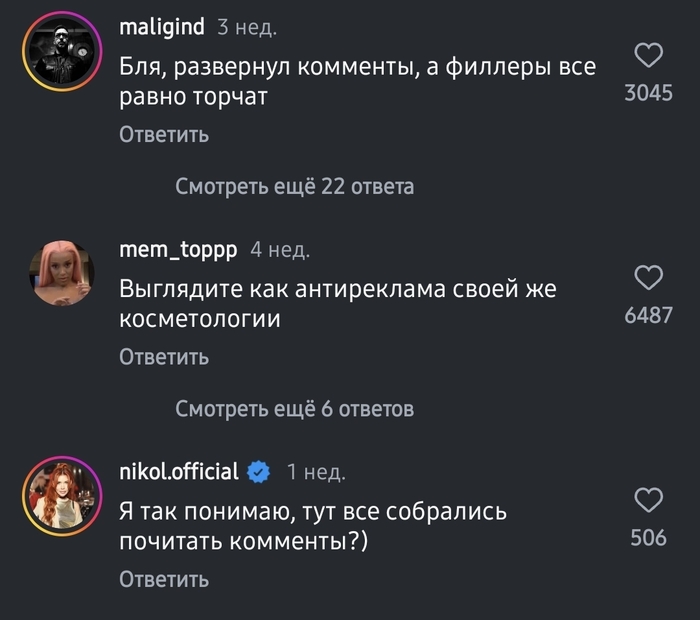Visit nikol.official's profile via username

pyautogui.click(x=179, y=471)
